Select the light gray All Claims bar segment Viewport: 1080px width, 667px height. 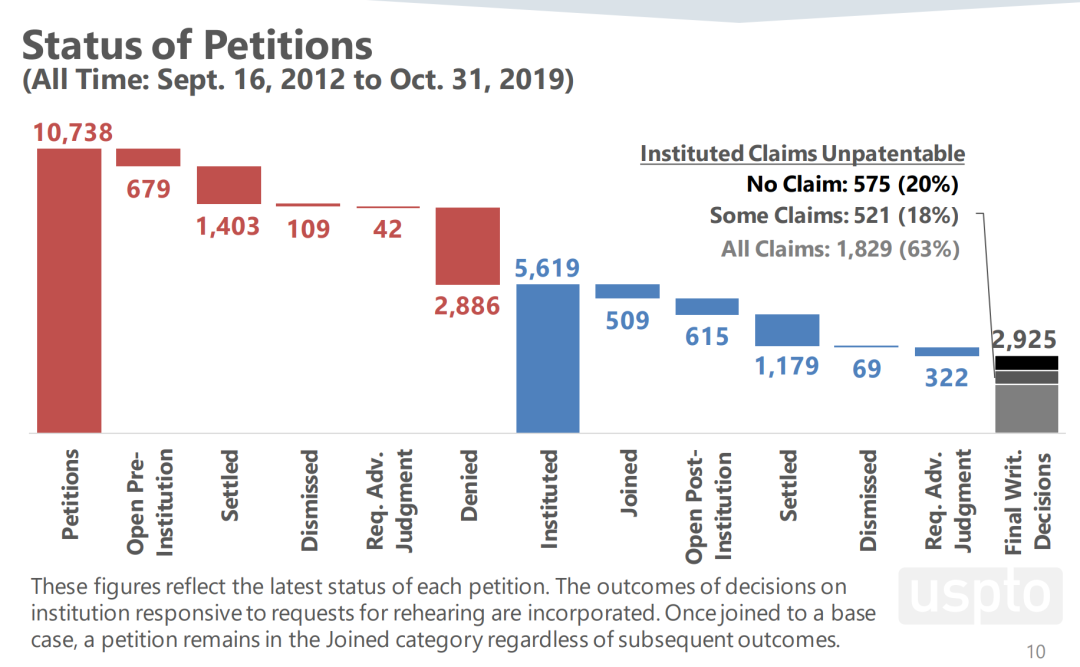point(1026,409)
